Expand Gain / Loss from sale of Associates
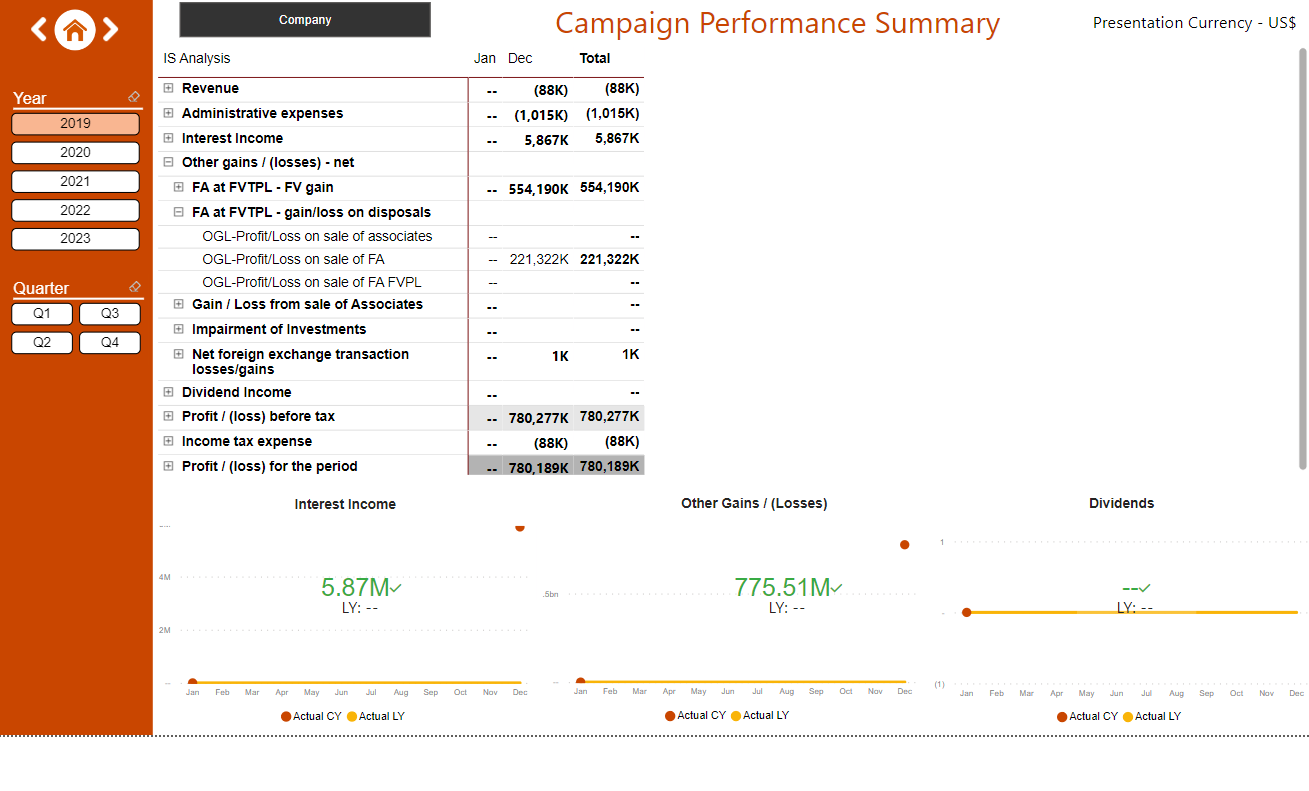This screenshot has height=791, width=1309. point(179,304)
